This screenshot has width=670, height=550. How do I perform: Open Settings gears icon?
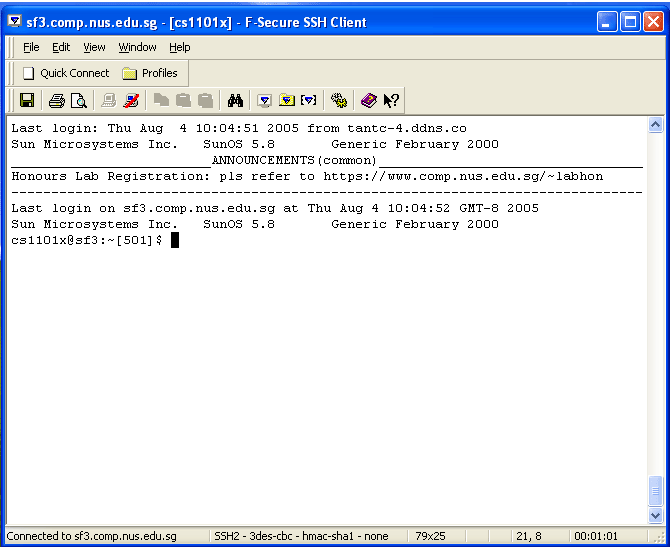339,101
